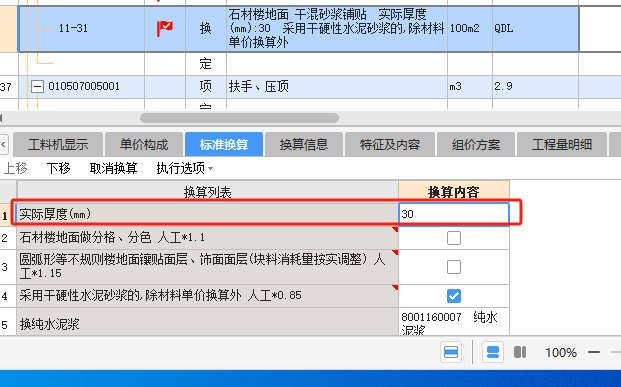This screenshot has height=387, width=621.
Task: Open the 组价方案 tab
Action: (476, 145)
